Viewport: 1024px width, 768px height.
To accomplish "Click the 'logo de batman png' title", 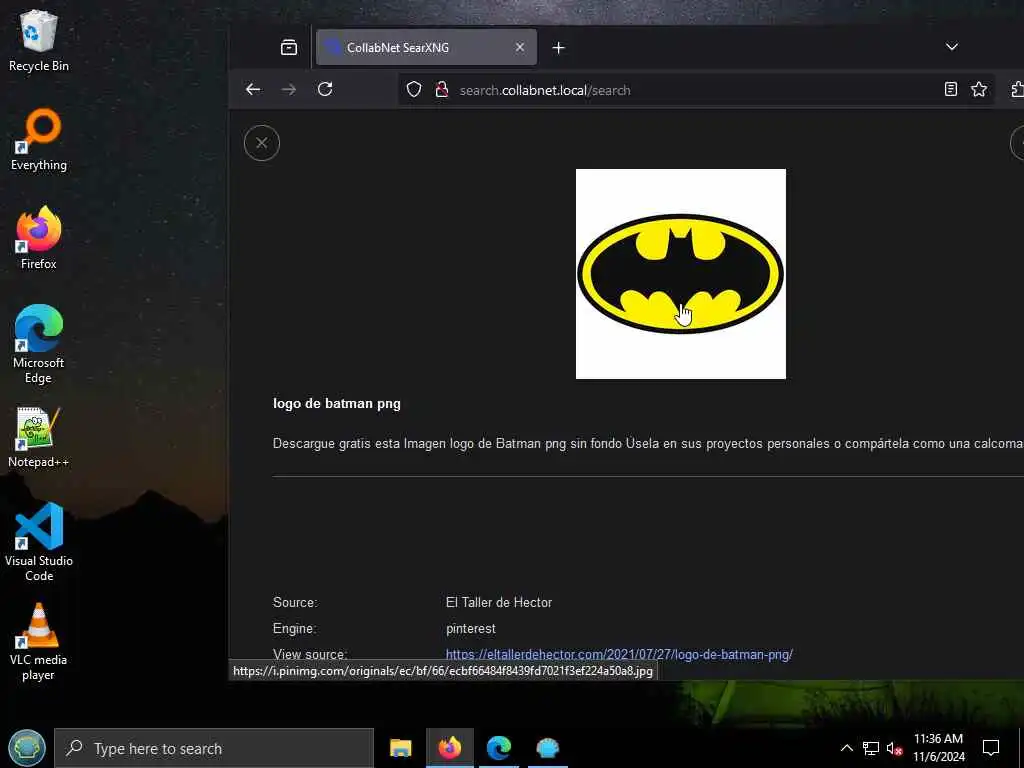I will pyautogui.click(x=337, y=404).
